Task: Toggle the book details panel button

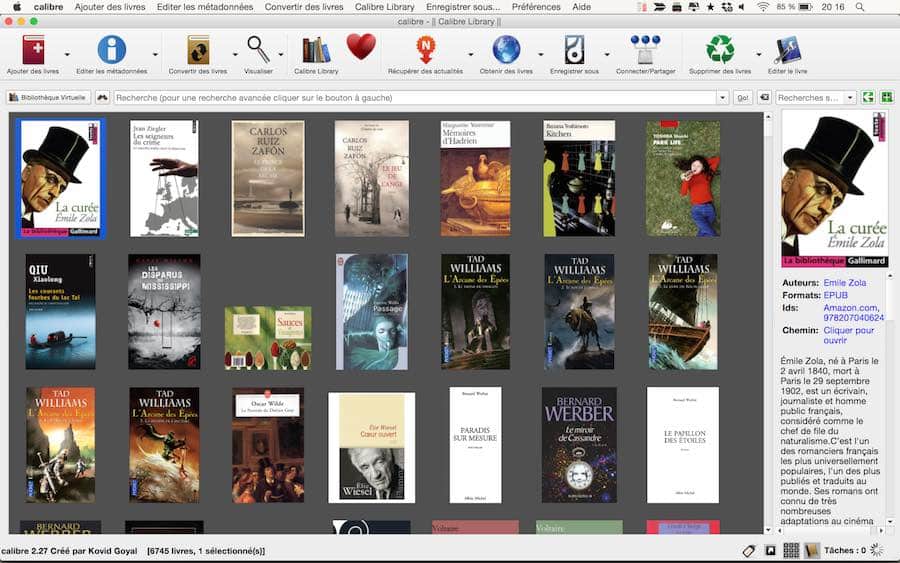Action: pyautogui.click(x=811, y=551)
